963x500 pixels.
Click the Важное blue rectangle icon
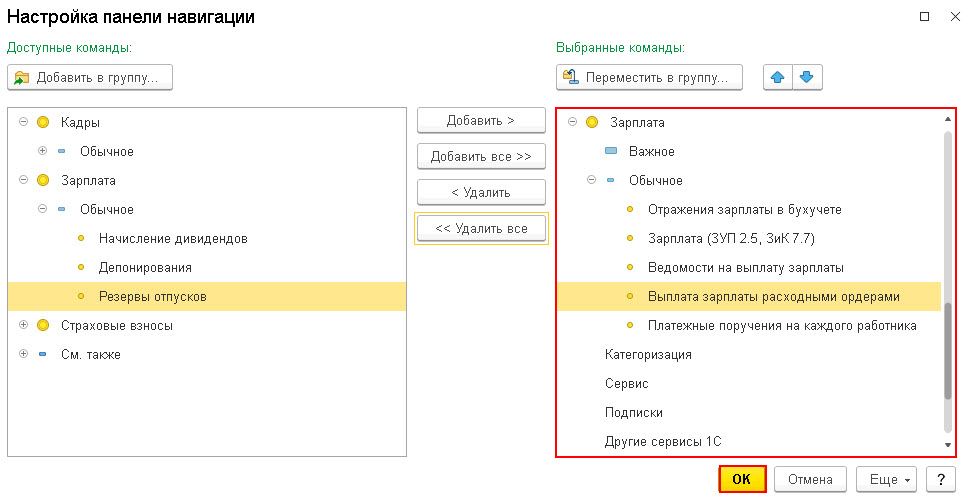pos(611,150)
